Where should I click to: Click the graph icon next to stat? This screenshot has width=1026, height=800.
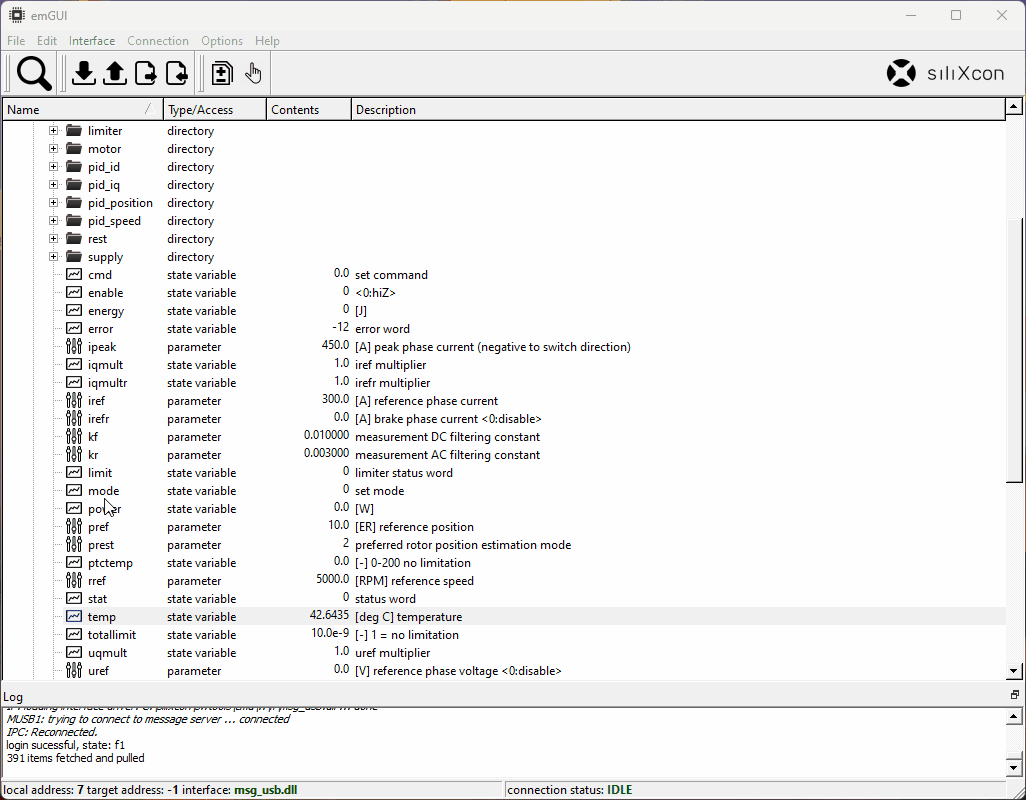pyautogui.click(x=74, y=599)
